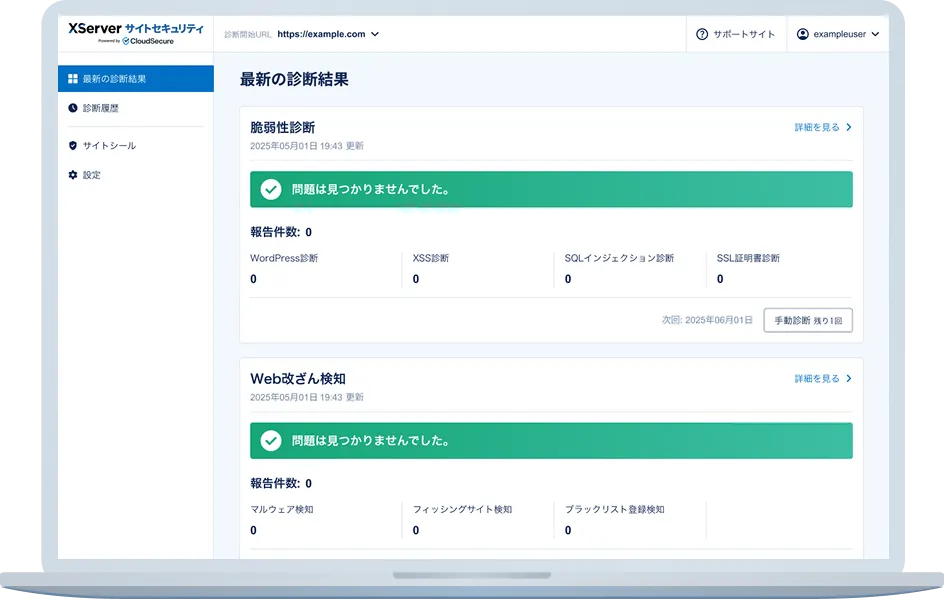
Task: Click chevron next to 脆弱性診断 詳細を見る
Action: [x=849, y=128]
